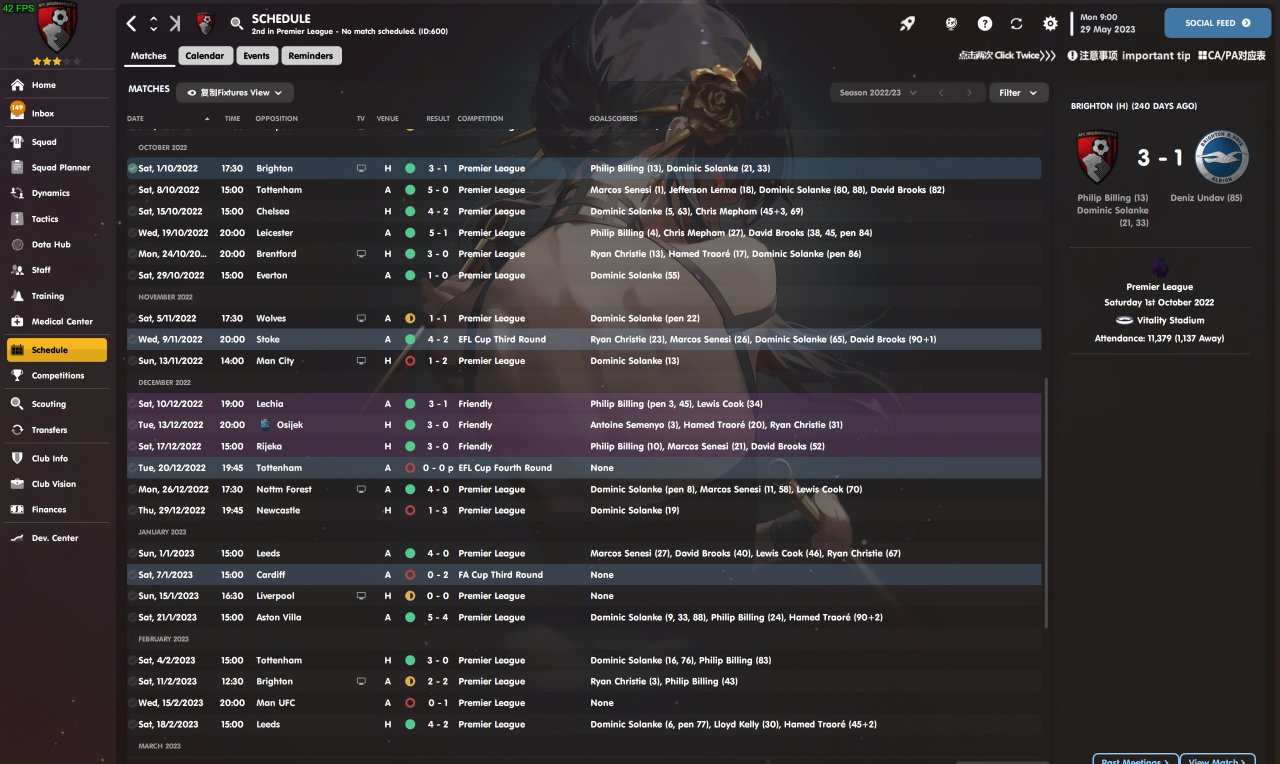Open the Fixtures View dropdown

(x=235, y=93)
